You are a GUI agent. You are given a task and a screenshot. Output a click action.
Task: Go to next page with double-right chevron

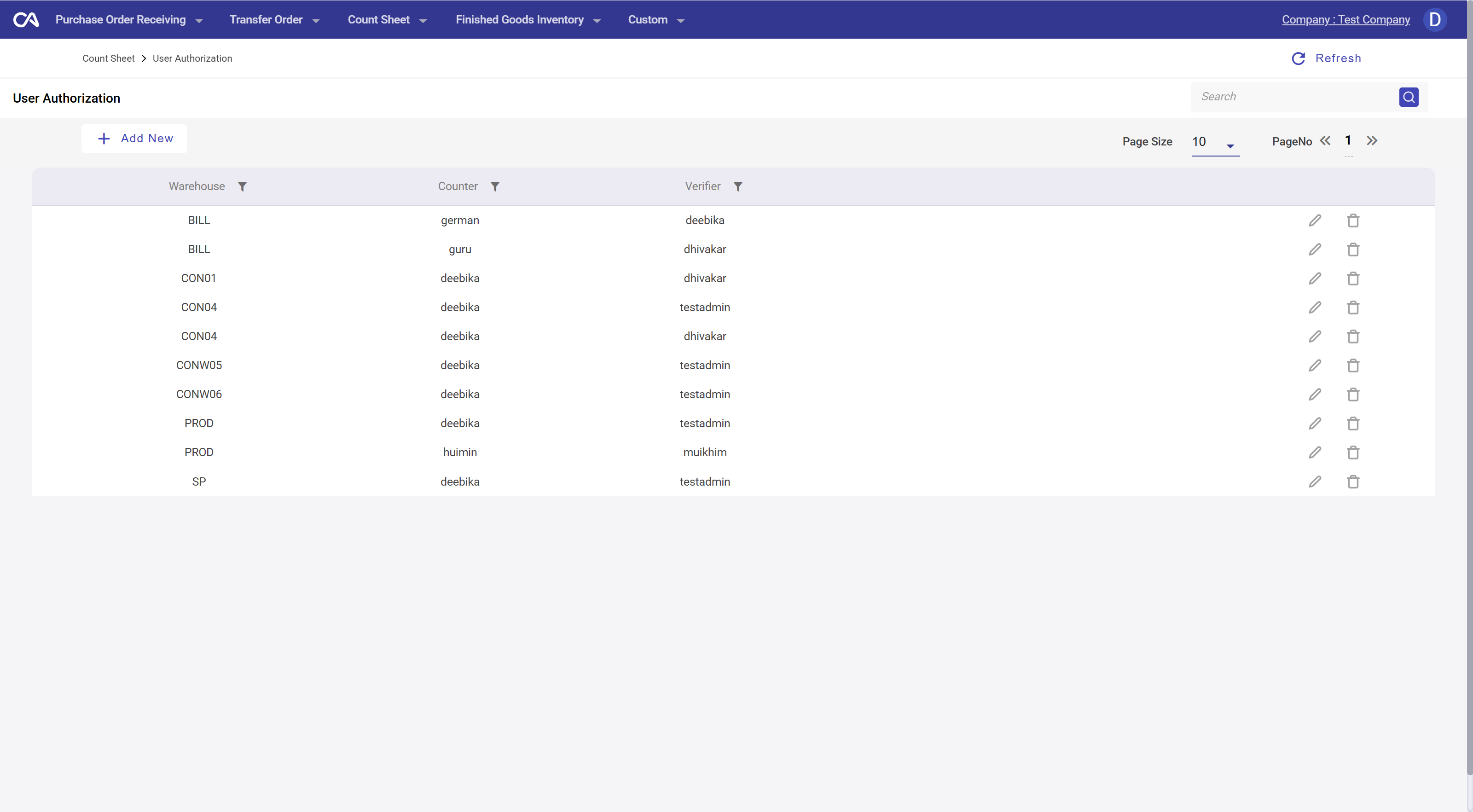pos(1372,141)
